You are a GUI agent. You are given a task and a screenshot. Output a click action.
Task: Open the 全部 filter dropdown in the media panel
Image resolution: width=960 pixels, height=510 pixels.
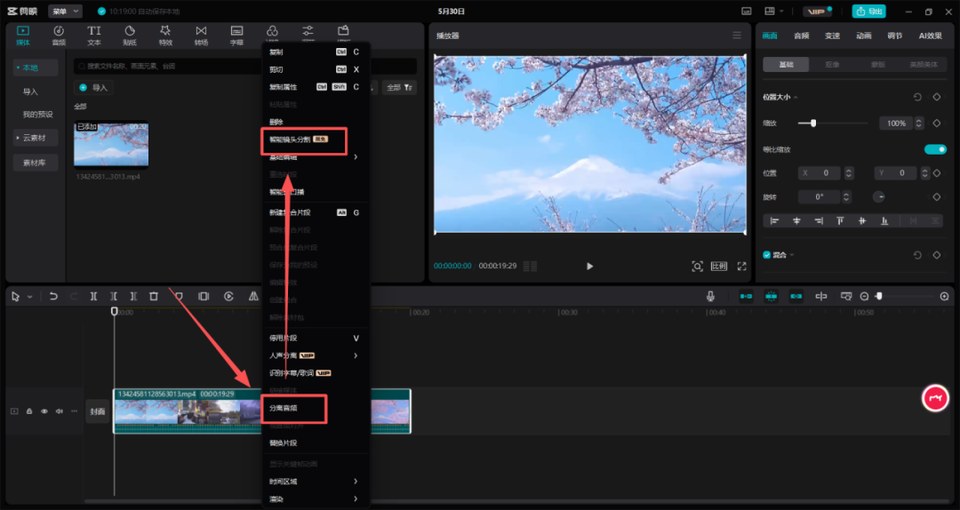pyautogui.click(x=400, y=88)
